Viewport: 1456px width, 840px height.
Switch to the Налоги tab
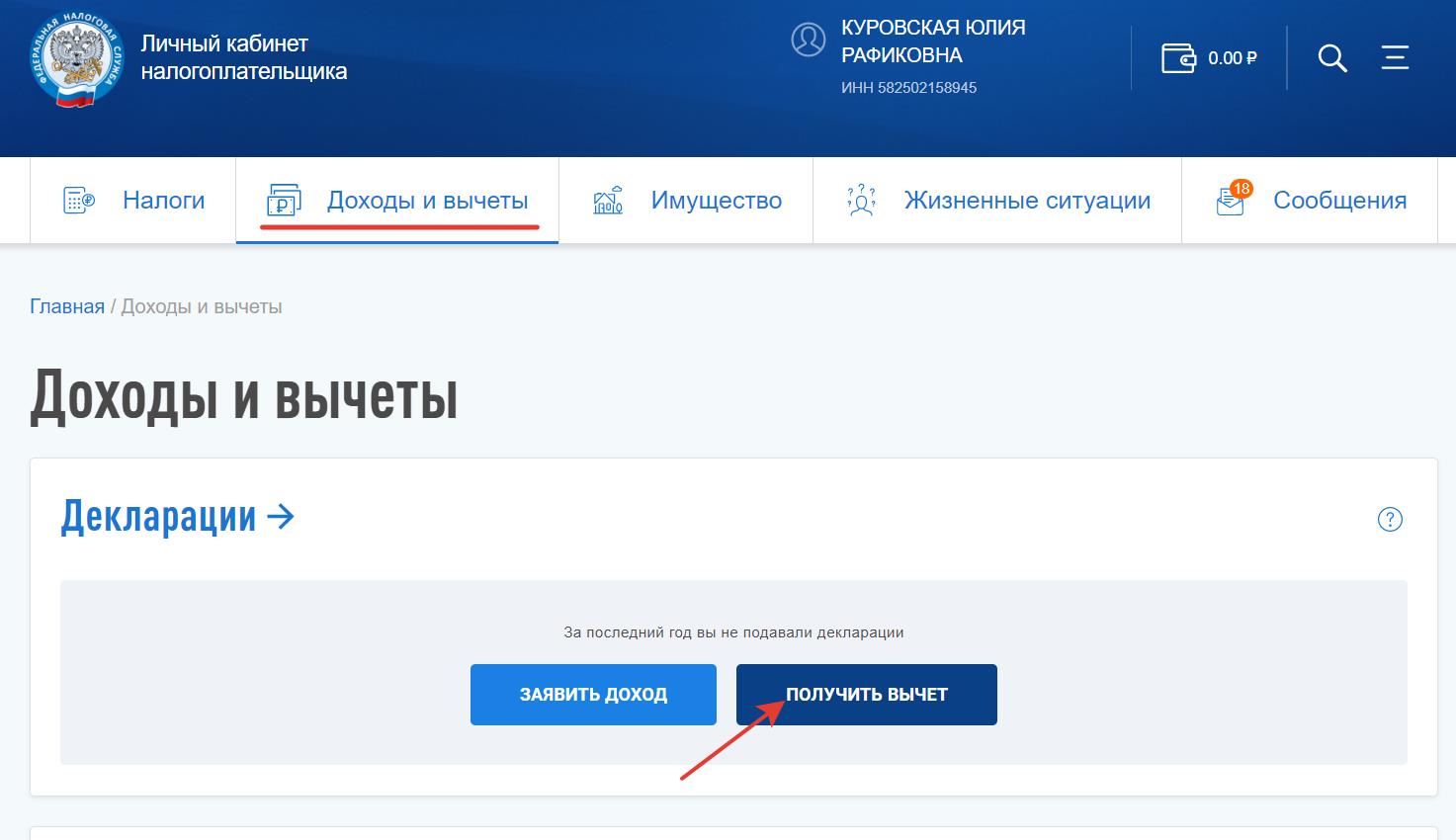163,201
